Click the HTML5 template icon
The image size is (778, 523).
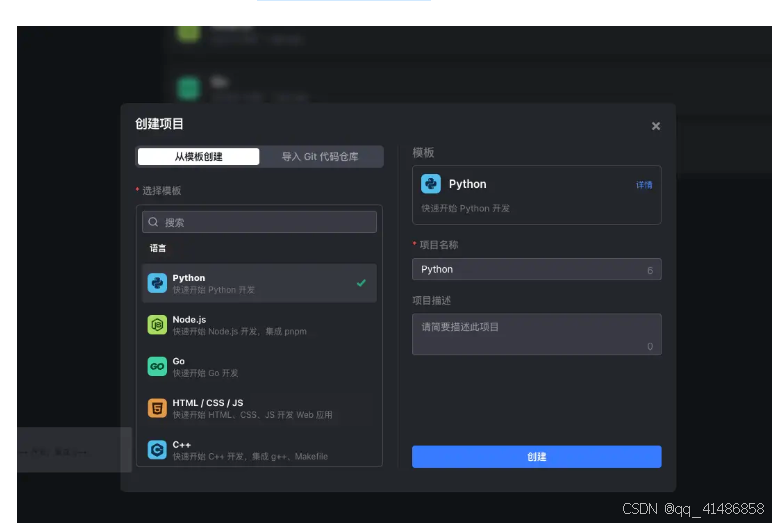tap(157, 408)
